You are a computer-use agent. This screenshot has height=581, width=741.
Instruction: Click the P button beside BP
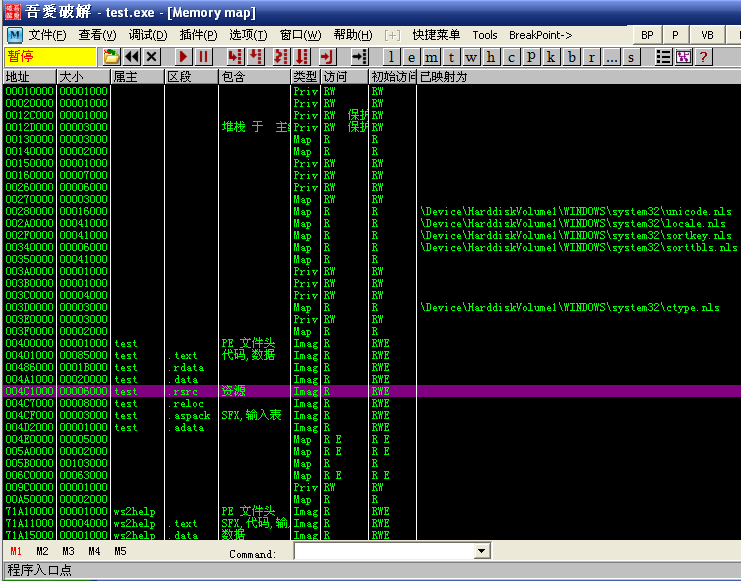[x=675, y=35]
